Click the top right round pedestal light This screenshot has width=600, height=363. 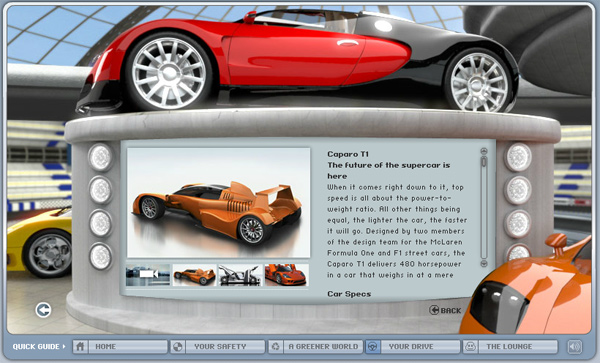518,157
